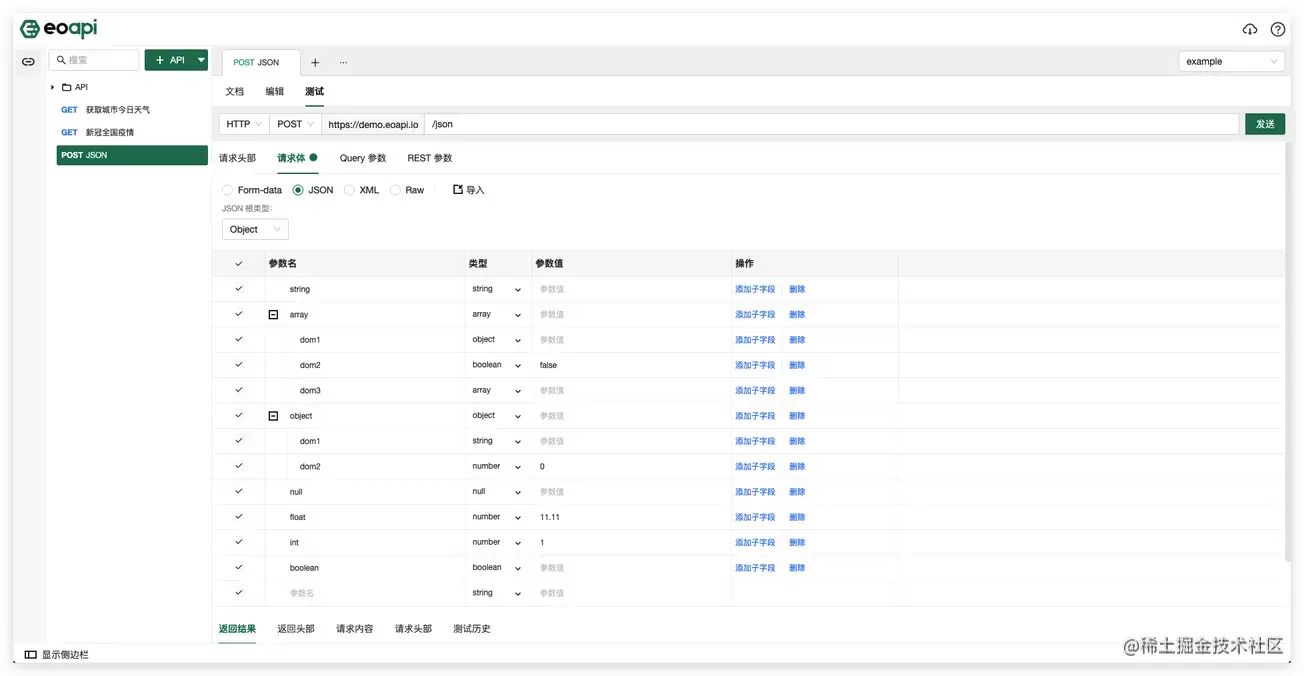1304x676 pixels.
Task: Open the 请求头部 tab above the body options
Action: coord(238,158)
